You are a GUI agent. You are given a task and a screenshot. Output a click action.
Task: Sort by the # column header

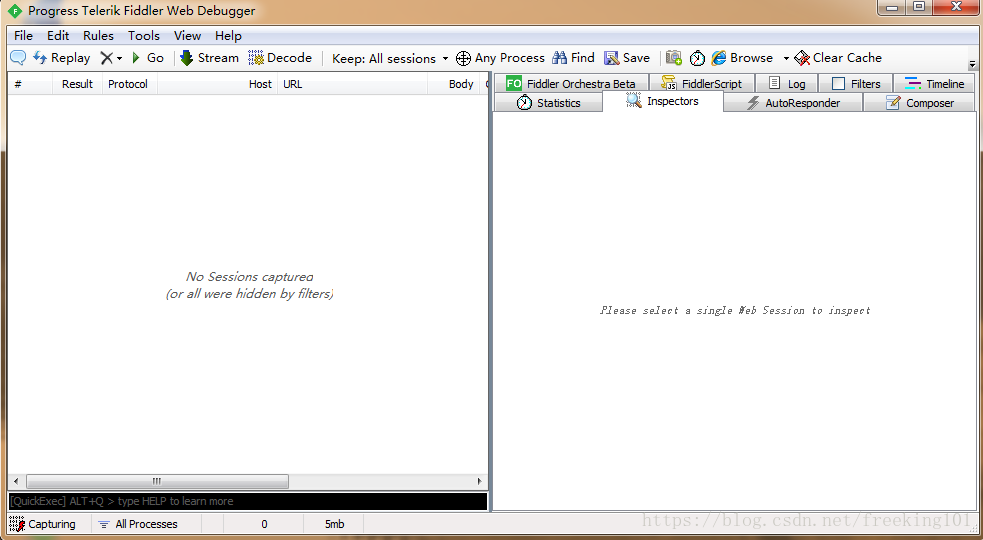(x=30, y=84)
